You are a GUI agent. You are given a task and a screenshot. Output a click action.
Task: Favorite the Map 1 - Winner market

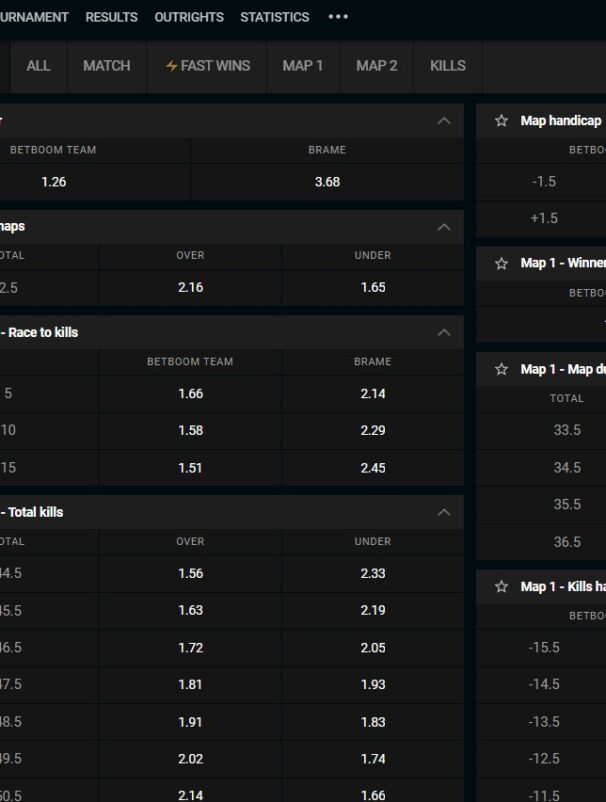tap(502, 263)
